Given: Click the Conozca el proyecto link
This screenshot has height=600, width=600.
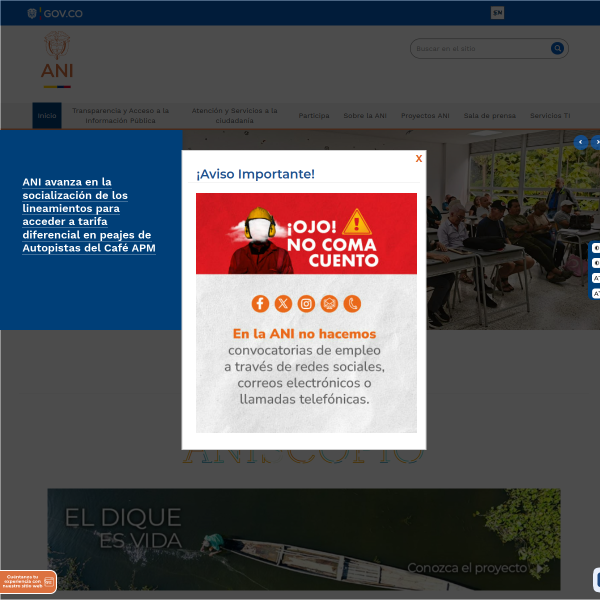Looking at the screenshot, I should click(x=475, y=568).
